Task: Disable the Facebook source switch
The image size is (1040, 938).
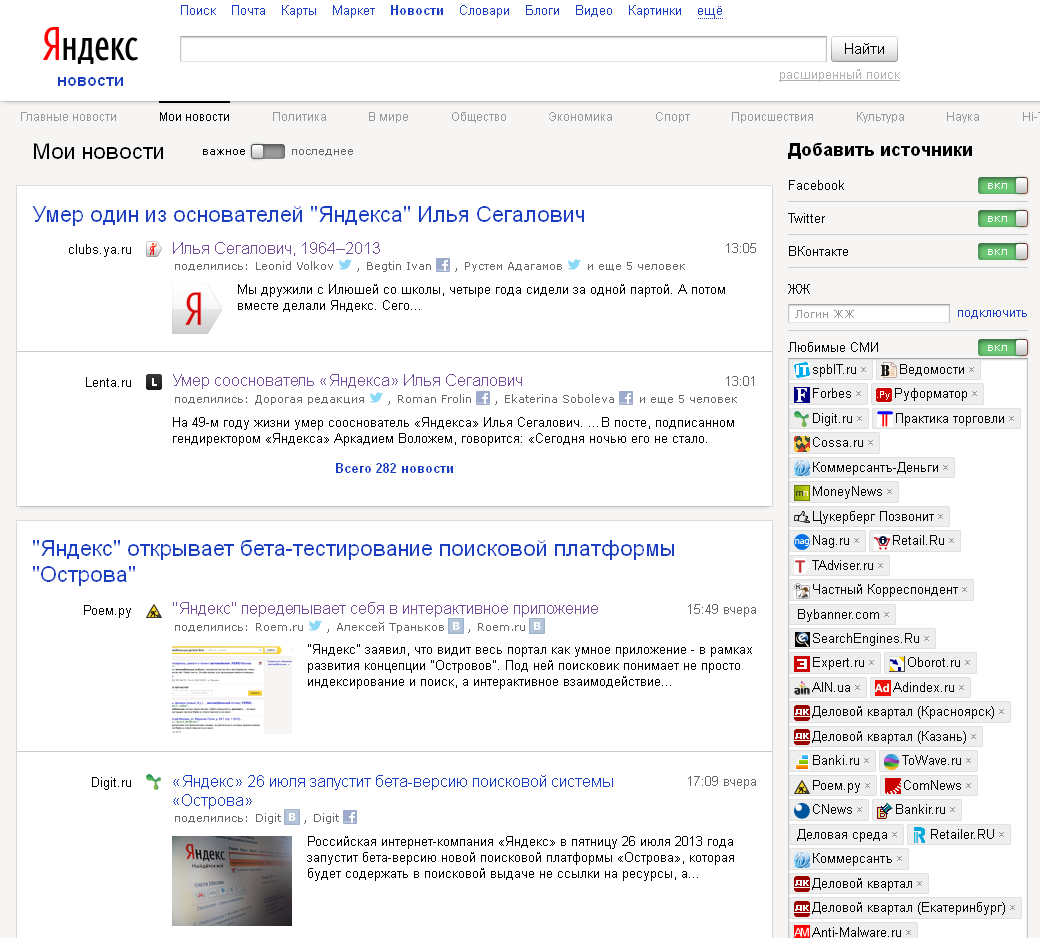Action: (1002, 186)
